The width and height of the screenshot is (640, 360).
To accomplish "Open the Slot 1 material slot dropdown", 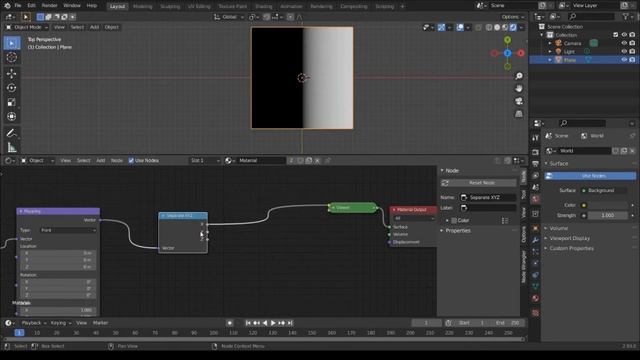I will tap(205, 160).
